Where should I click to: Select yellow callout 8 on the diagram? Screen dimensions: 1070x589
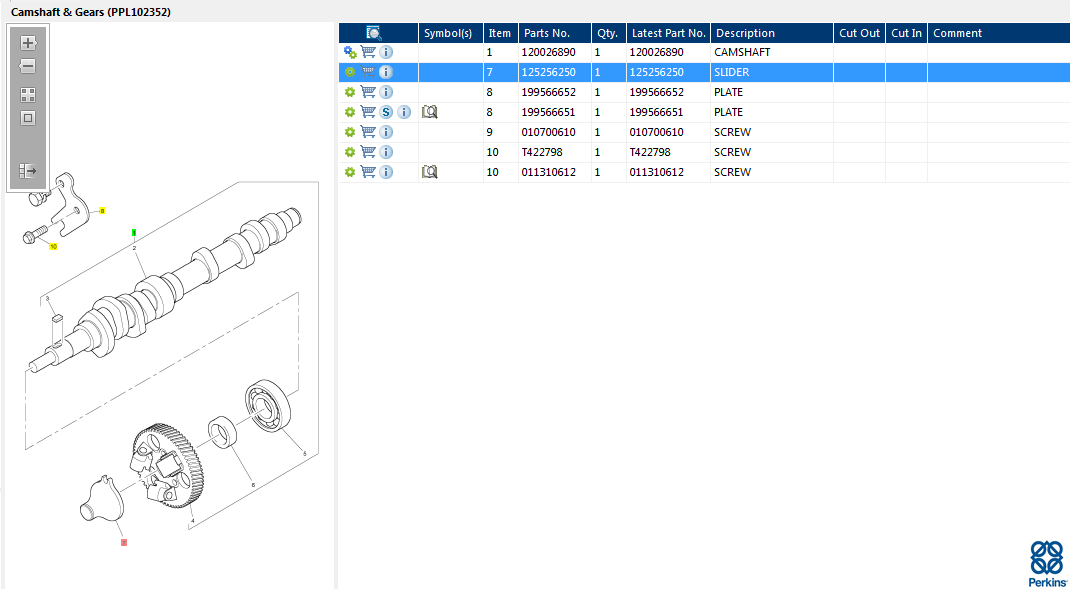102,211
